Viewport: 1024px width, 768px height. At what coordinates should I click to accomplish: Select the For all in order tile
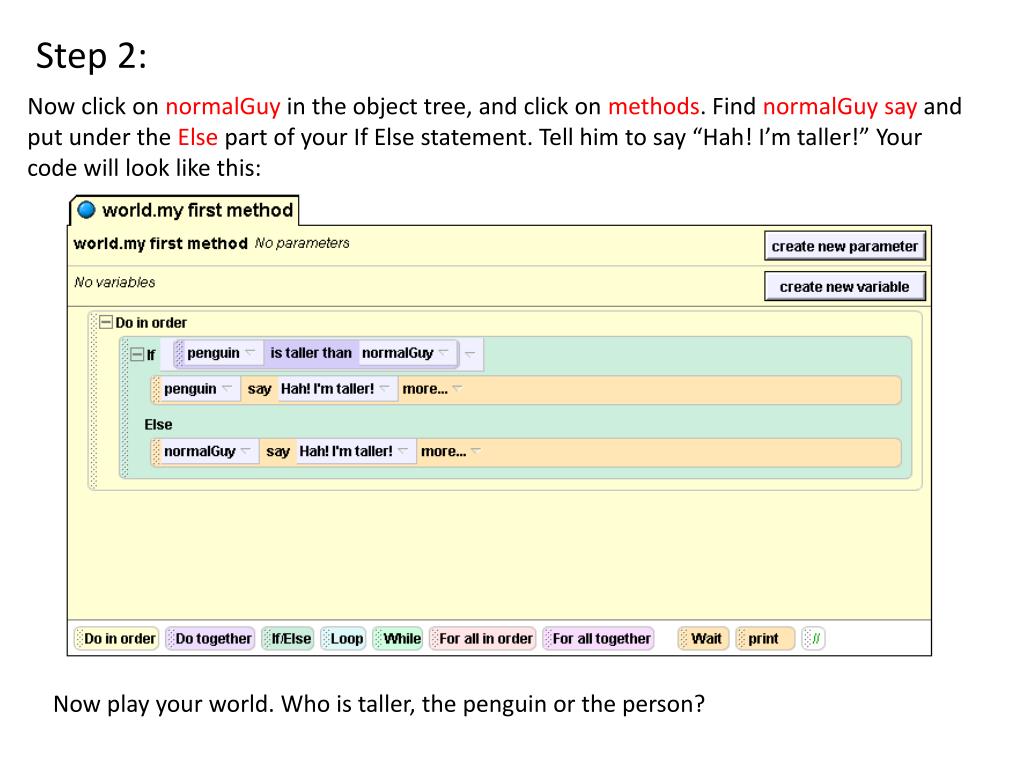click(483, 638)
